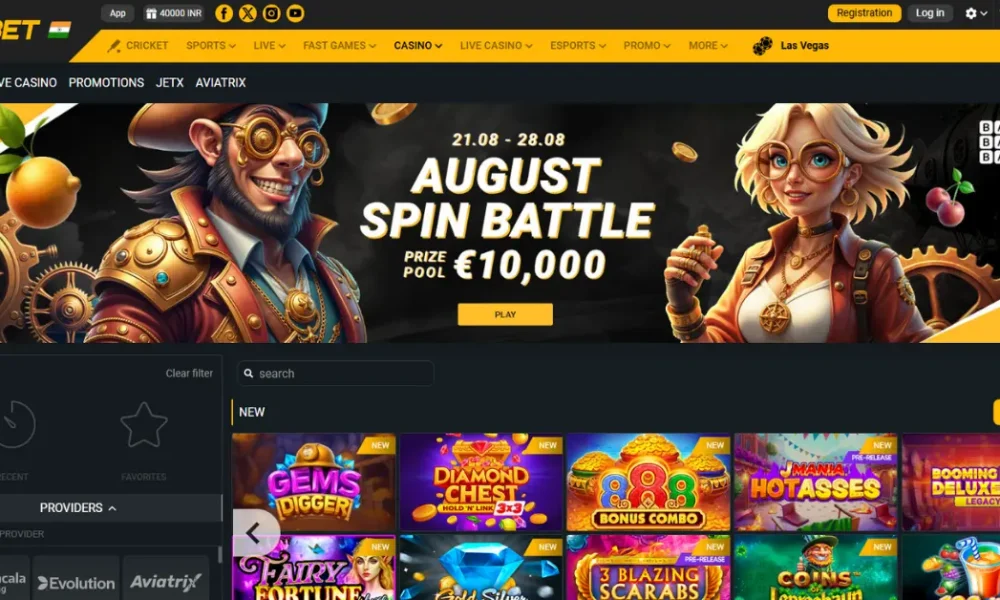Collapse the Providers section
1000x600 pixels.
click(x=78, y=508)
